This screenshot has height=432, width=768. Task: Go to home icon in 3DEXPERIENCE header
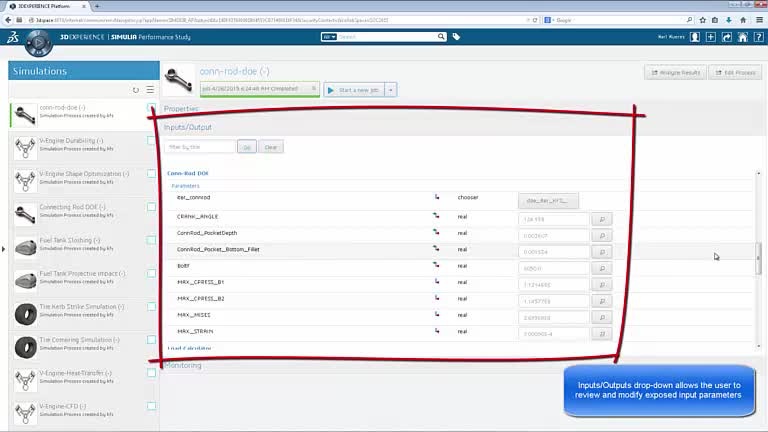pyautogui.click(x=743, y=37)
